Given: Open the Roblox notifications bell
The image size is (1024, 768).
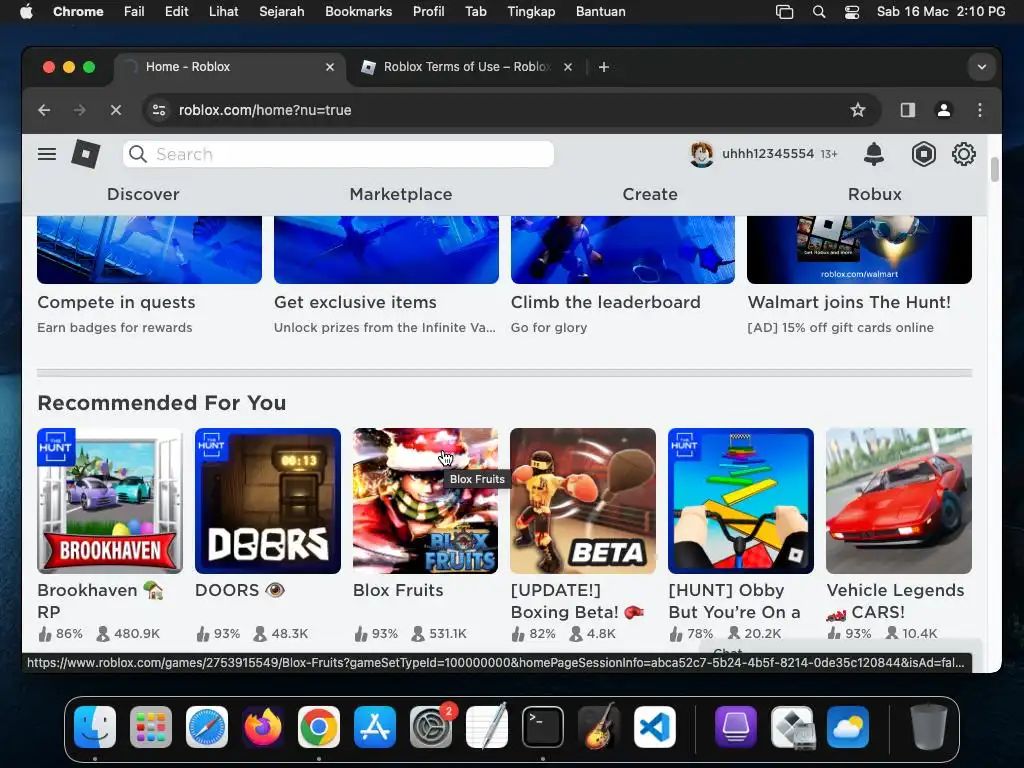Looking at the screenshot, I should click(x=874, y=154).
